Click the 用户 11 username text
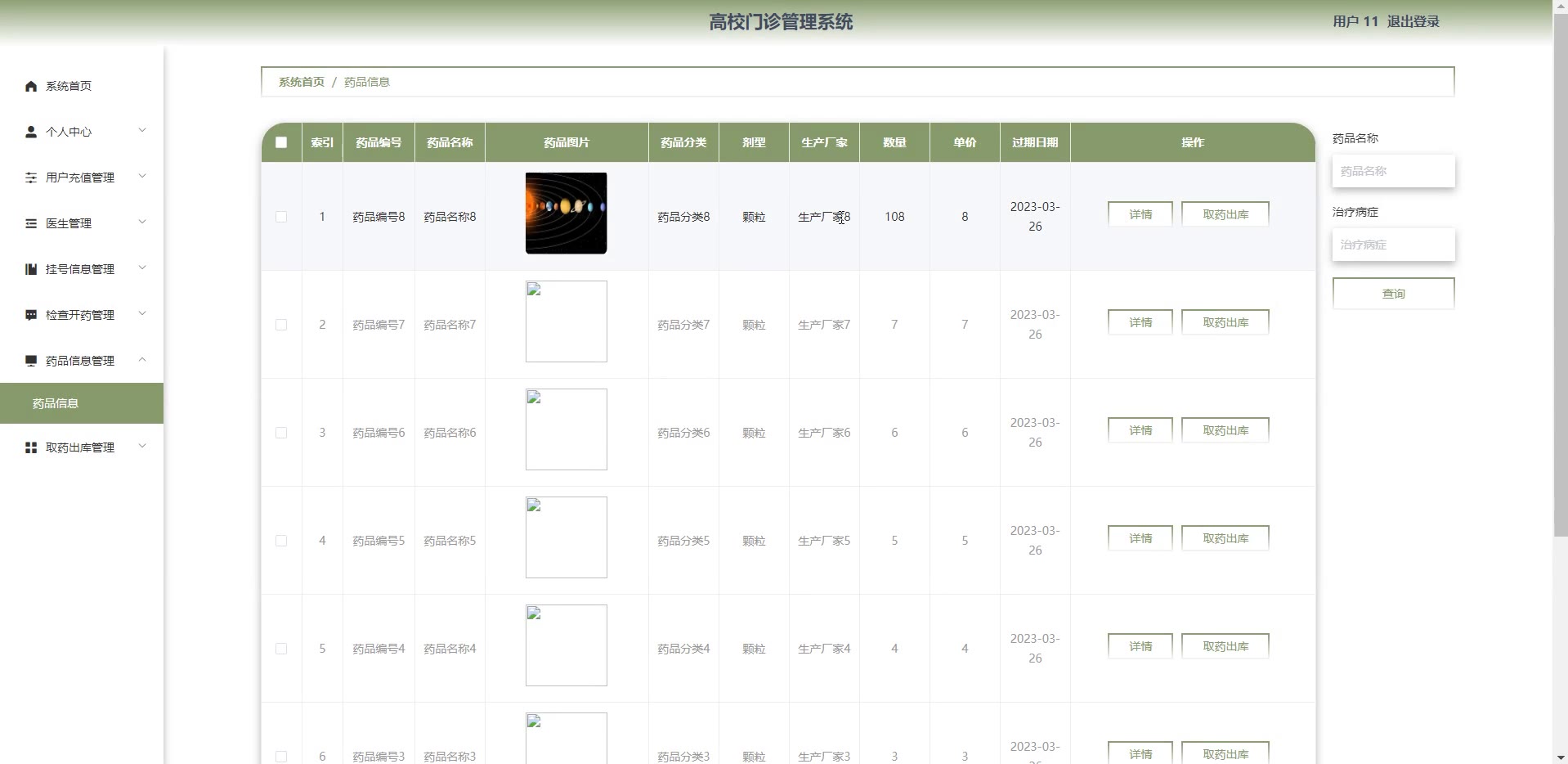Screen dimensions: 1568x764 1355,22
